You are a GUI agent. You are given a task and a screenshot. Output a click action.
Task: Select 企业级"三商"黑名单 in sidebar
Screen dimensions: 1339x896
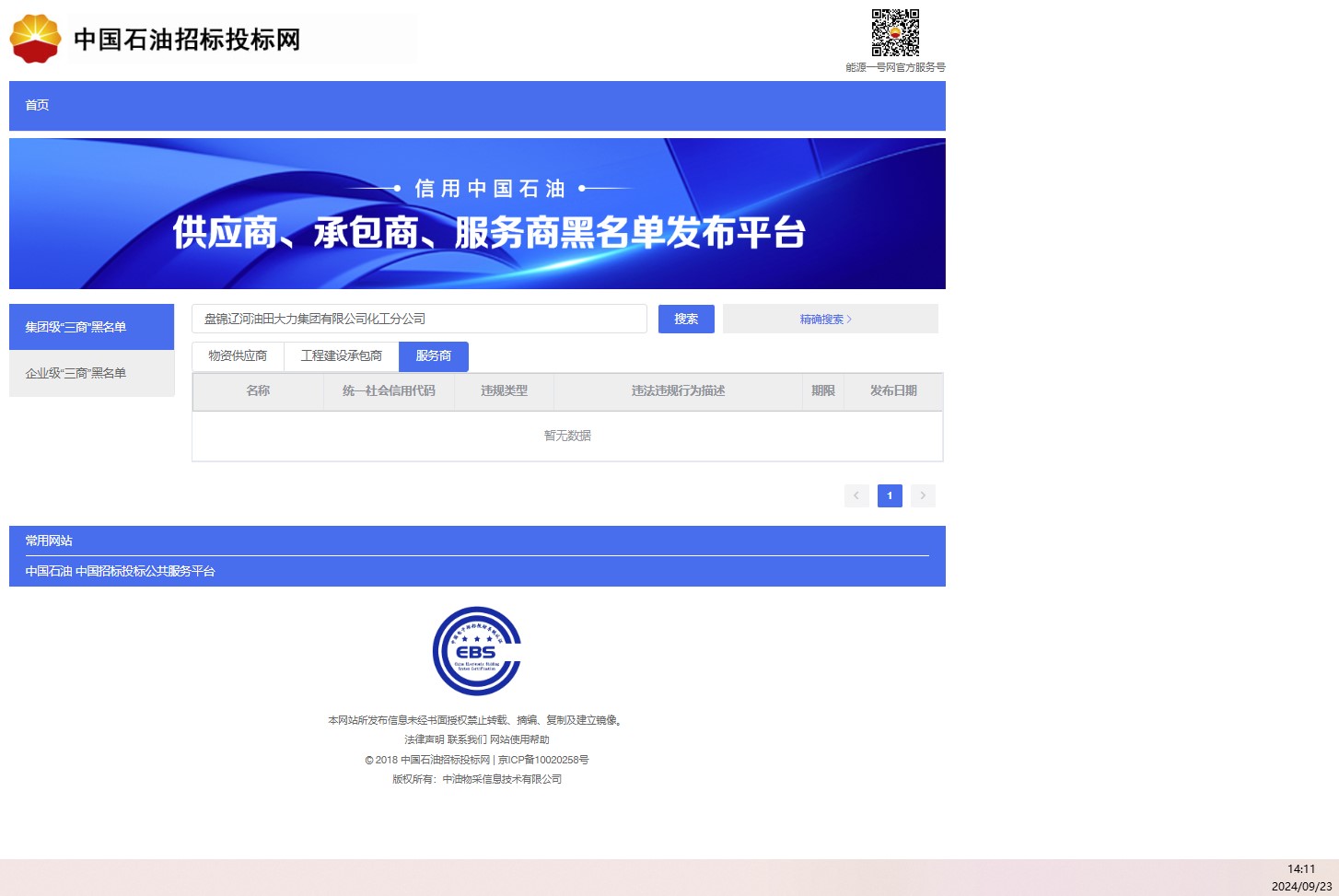coord(92,373)
